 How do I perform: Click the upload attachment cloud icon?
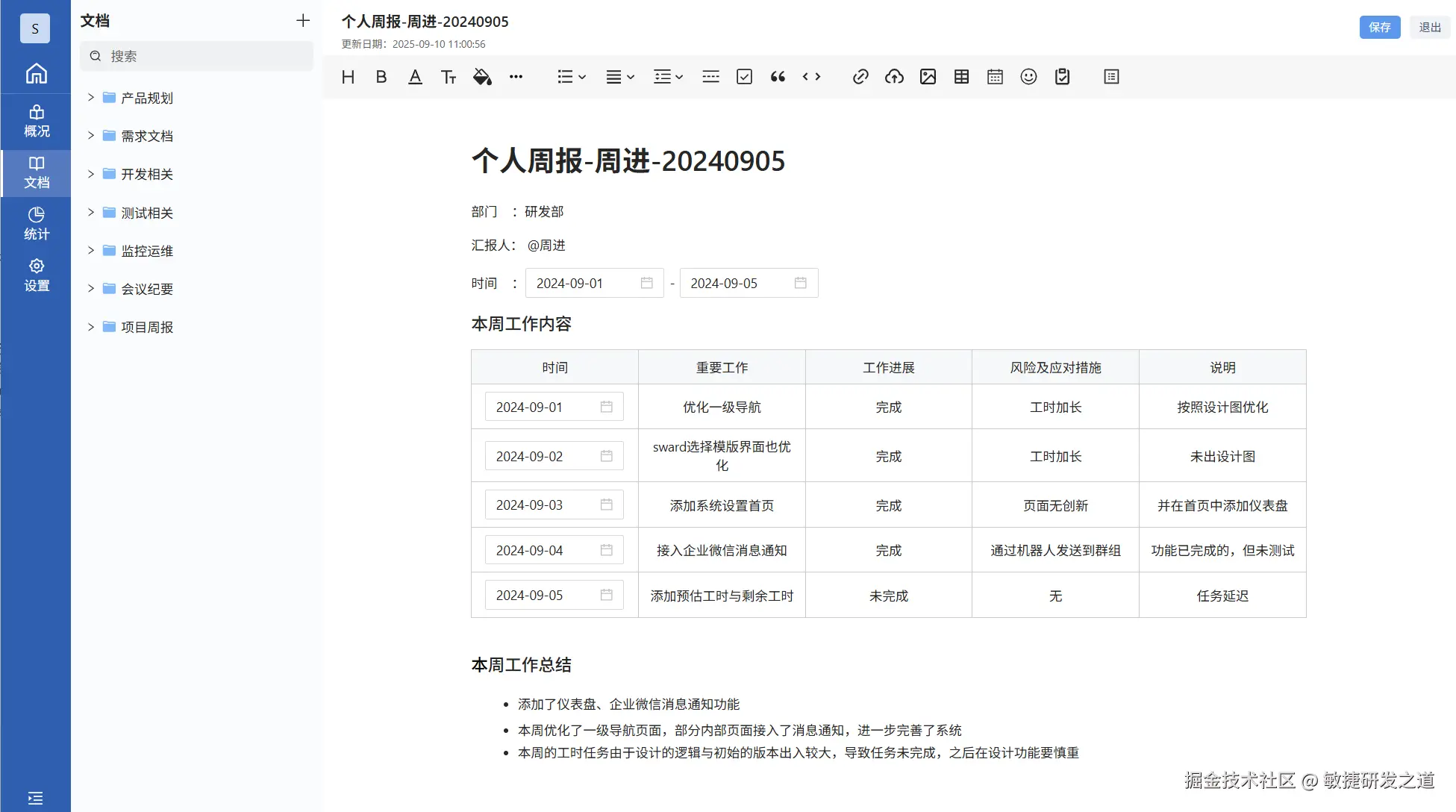pos(894,77)
